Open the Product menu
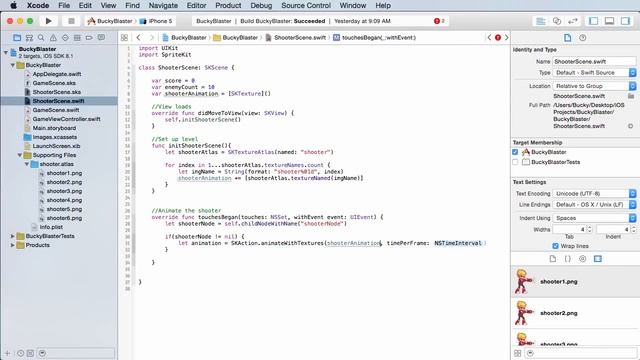This screenshot has height=360, width=640. coord(228,5)
